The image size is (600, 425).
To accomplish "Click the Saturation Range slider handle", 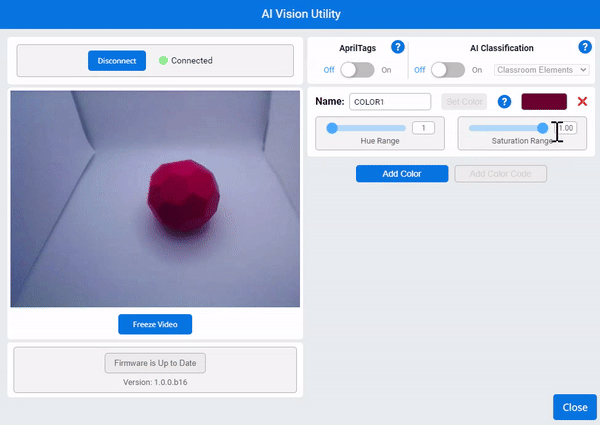I will coord(543,128).
